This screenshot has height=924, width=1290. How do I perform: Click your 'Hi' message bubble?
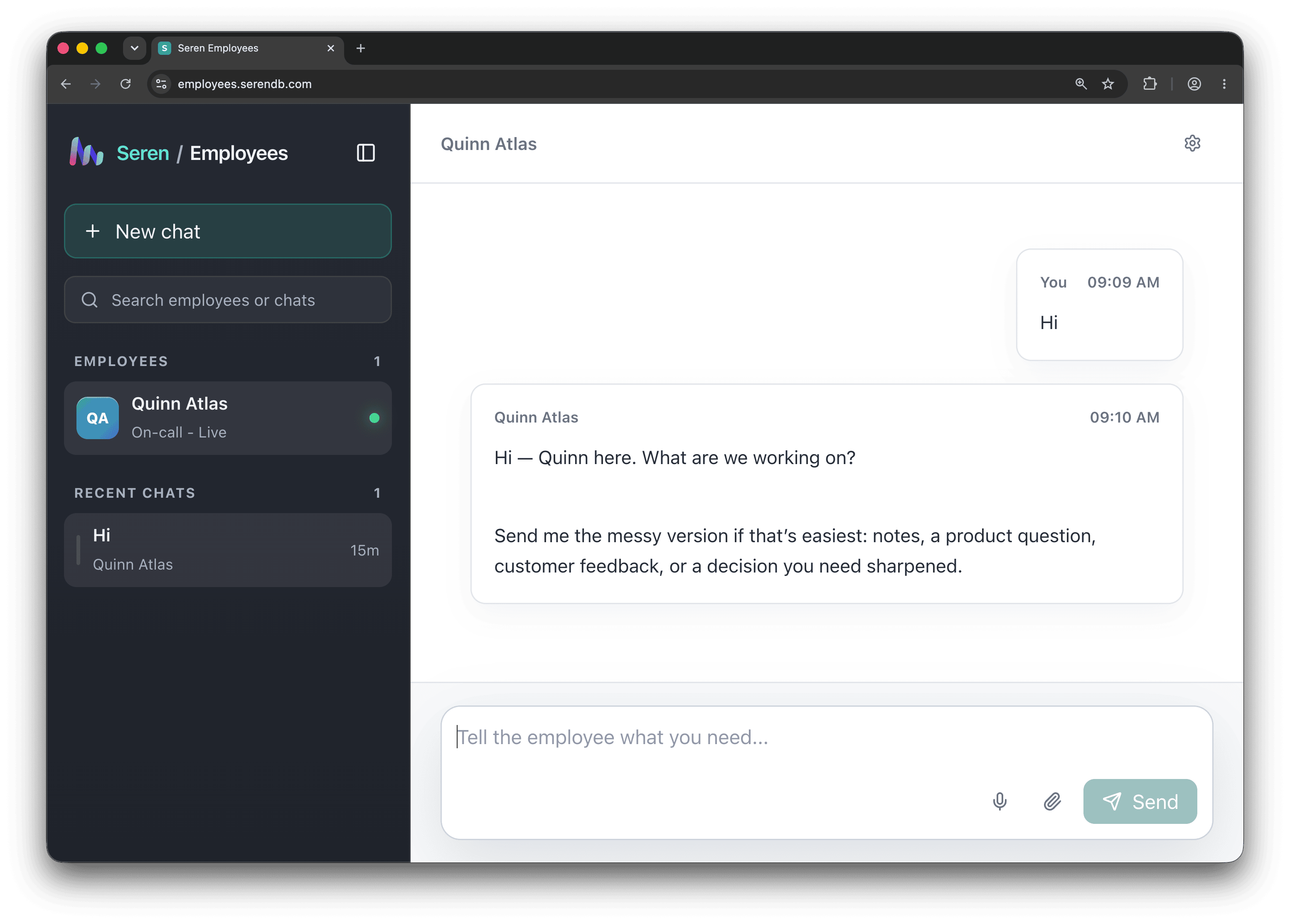coord(1100,304)
